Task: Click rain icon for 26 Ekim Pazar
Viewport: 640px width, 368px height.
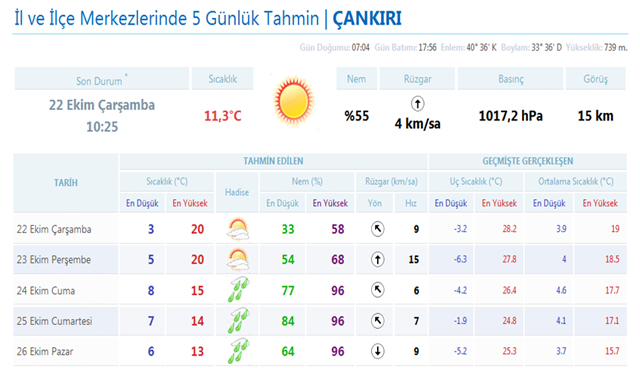Action: click(238, 351)
